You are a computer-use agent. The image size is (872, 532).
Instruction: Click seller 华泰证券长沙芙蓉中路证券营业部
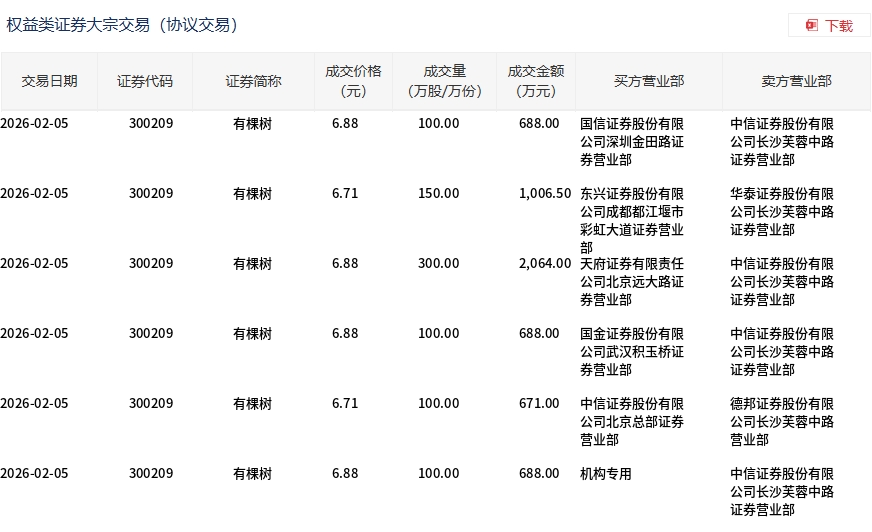point(782,212)
